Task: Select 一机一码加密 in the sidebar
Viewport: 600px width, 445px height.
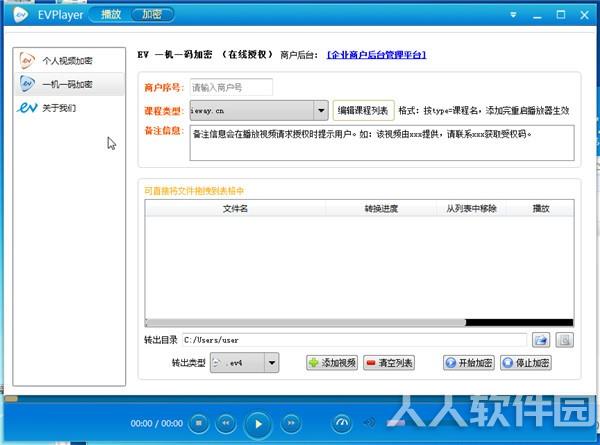Action: click(69, 84)
